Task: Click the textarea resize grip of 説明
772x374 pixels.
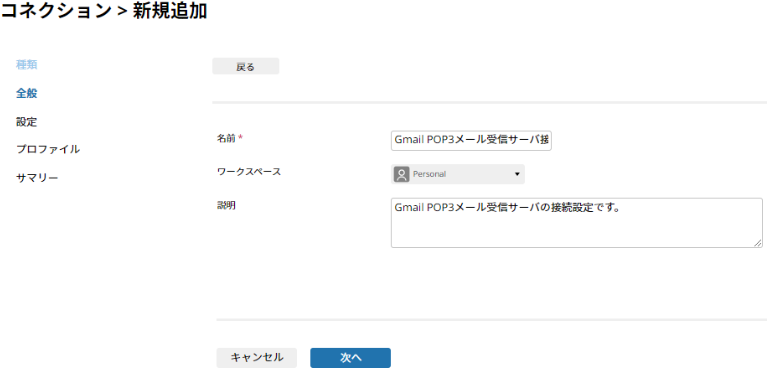Action: (758, 243)
